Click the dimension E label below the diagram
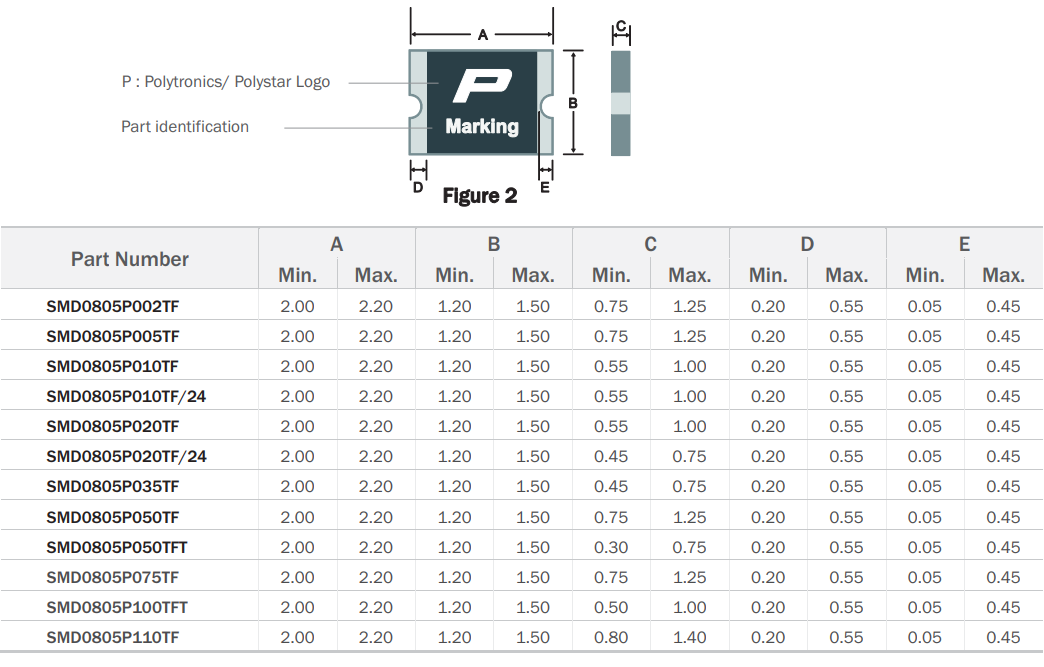Image resolution: width=1044 pixels, height=667 pixels. [x=545, y=187]
